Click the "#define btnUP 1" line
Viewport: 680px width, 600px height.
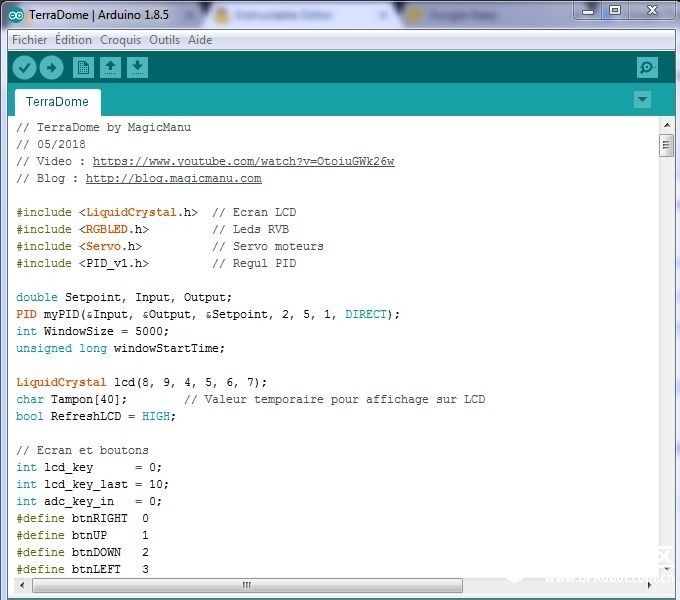(82, 535)
